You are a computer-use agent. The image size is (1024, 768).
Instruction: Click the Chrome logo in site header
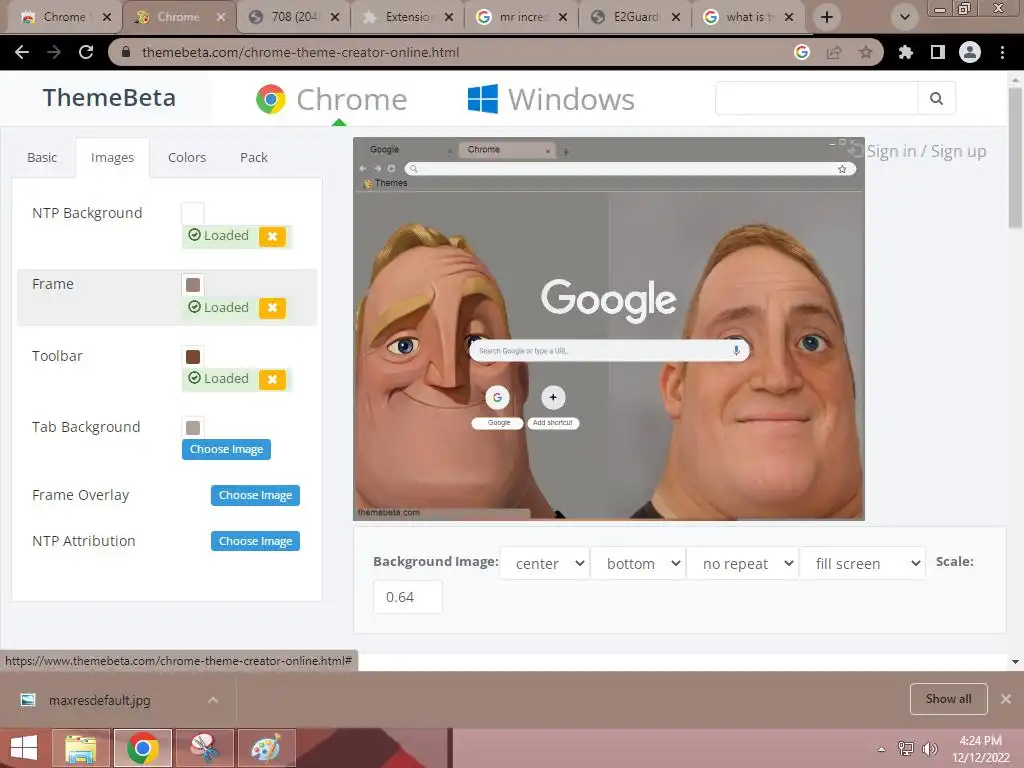pos(271,99)
